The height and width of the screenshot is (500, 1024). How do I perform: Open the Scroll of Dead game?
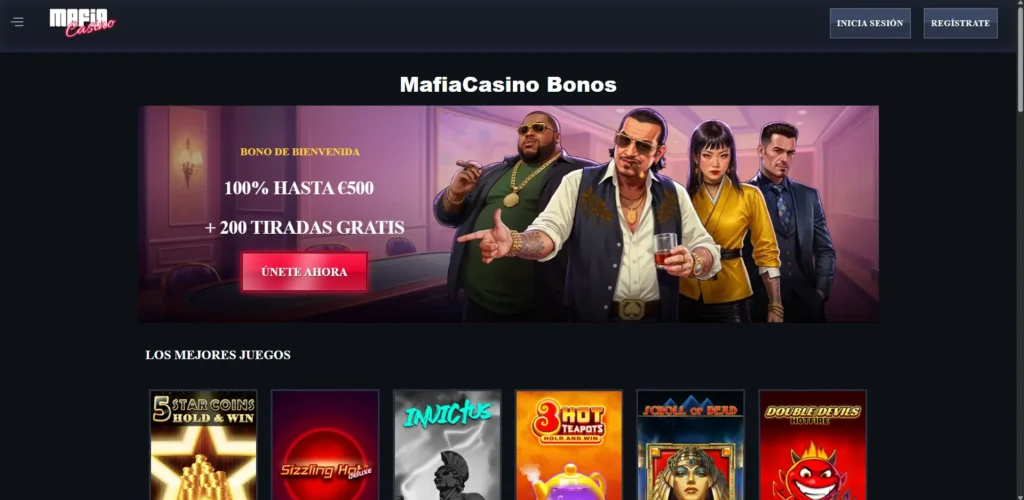click(691, 445)
